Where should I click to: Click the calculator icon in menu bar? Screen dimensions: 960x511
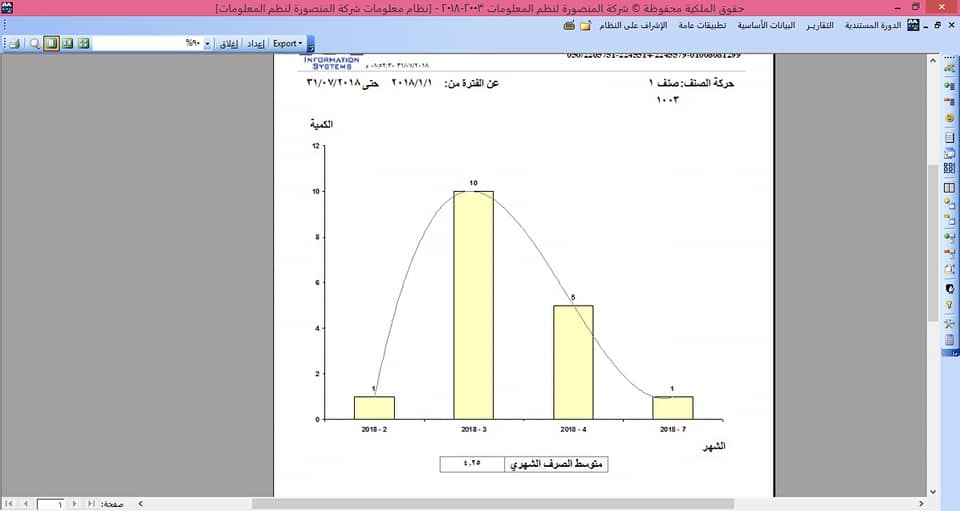[x=569, y=26]
